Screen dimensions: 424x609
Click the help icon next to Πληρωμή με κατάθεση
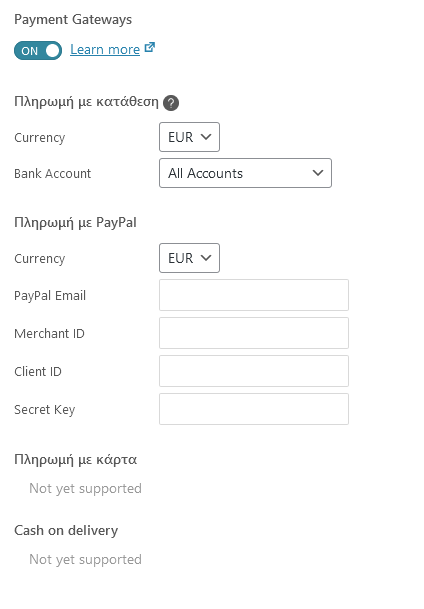point(171,103)
